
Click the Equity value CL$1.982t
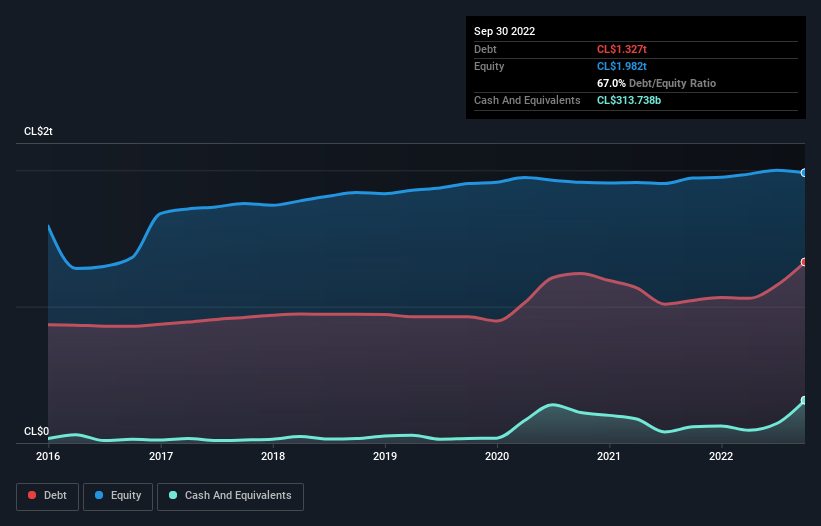[x=622, y=66]
